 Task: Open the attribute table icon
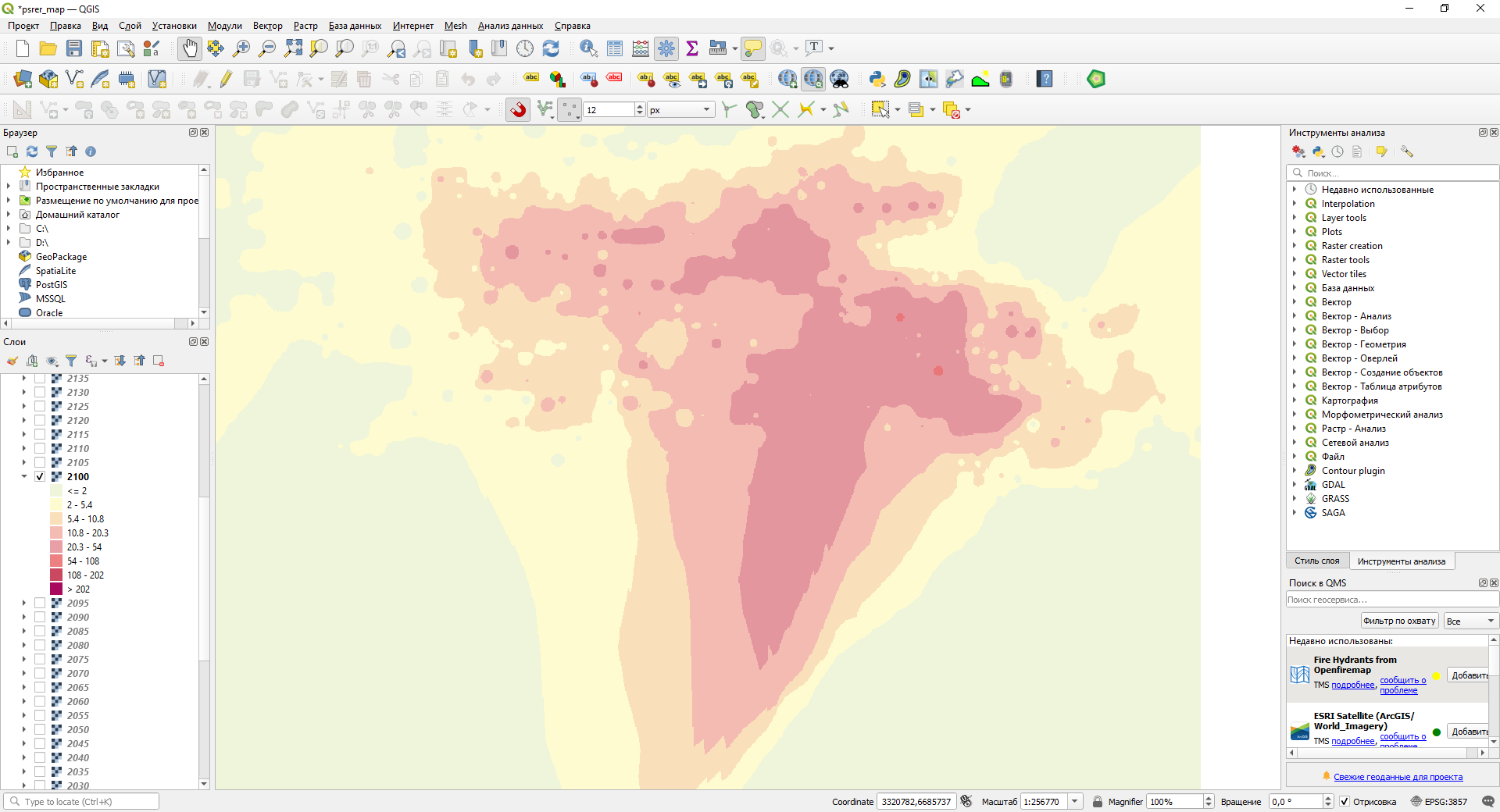(x=615, y=49)
